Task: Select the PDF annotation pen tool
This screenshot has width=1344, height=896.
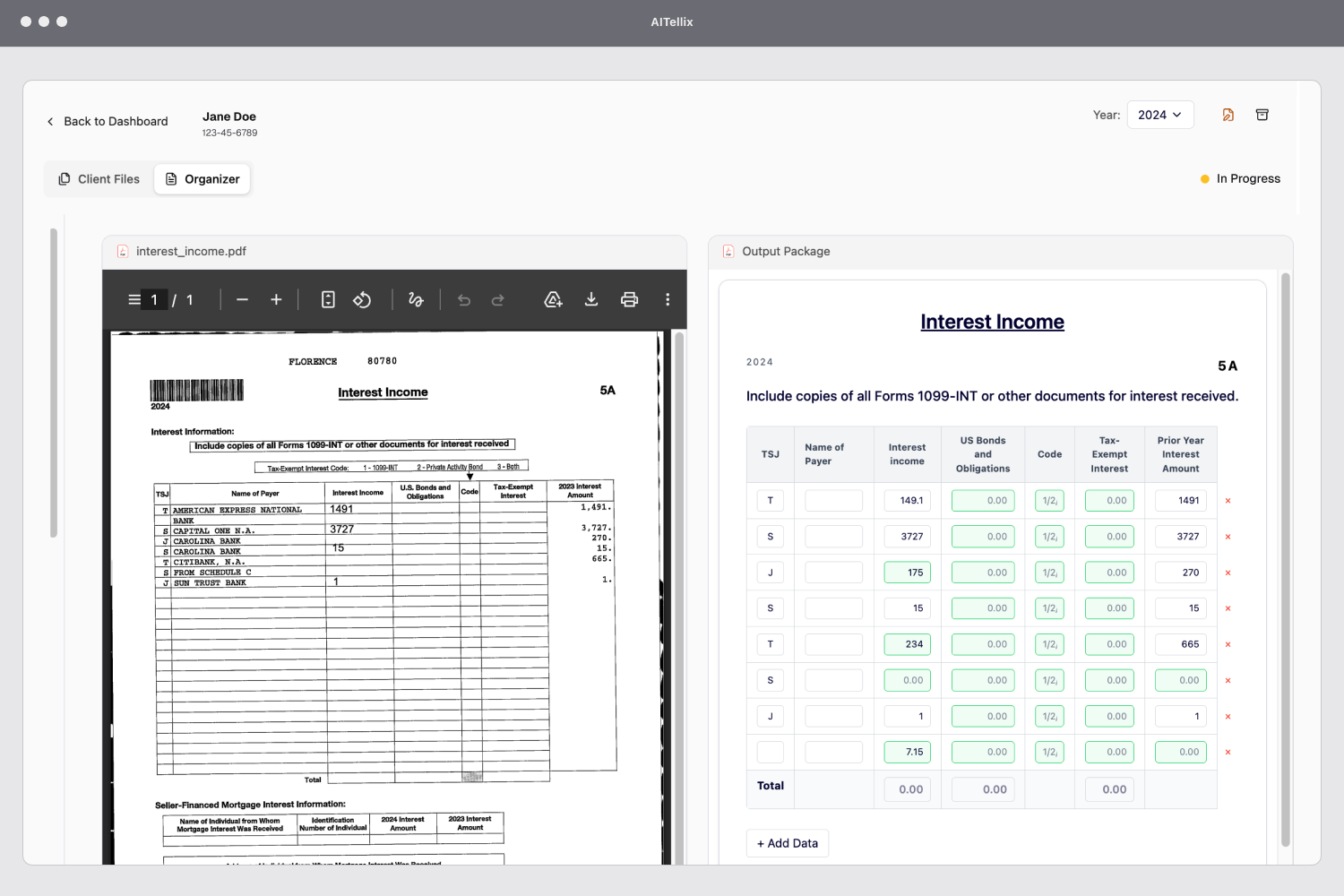Action: pos(416,299)
